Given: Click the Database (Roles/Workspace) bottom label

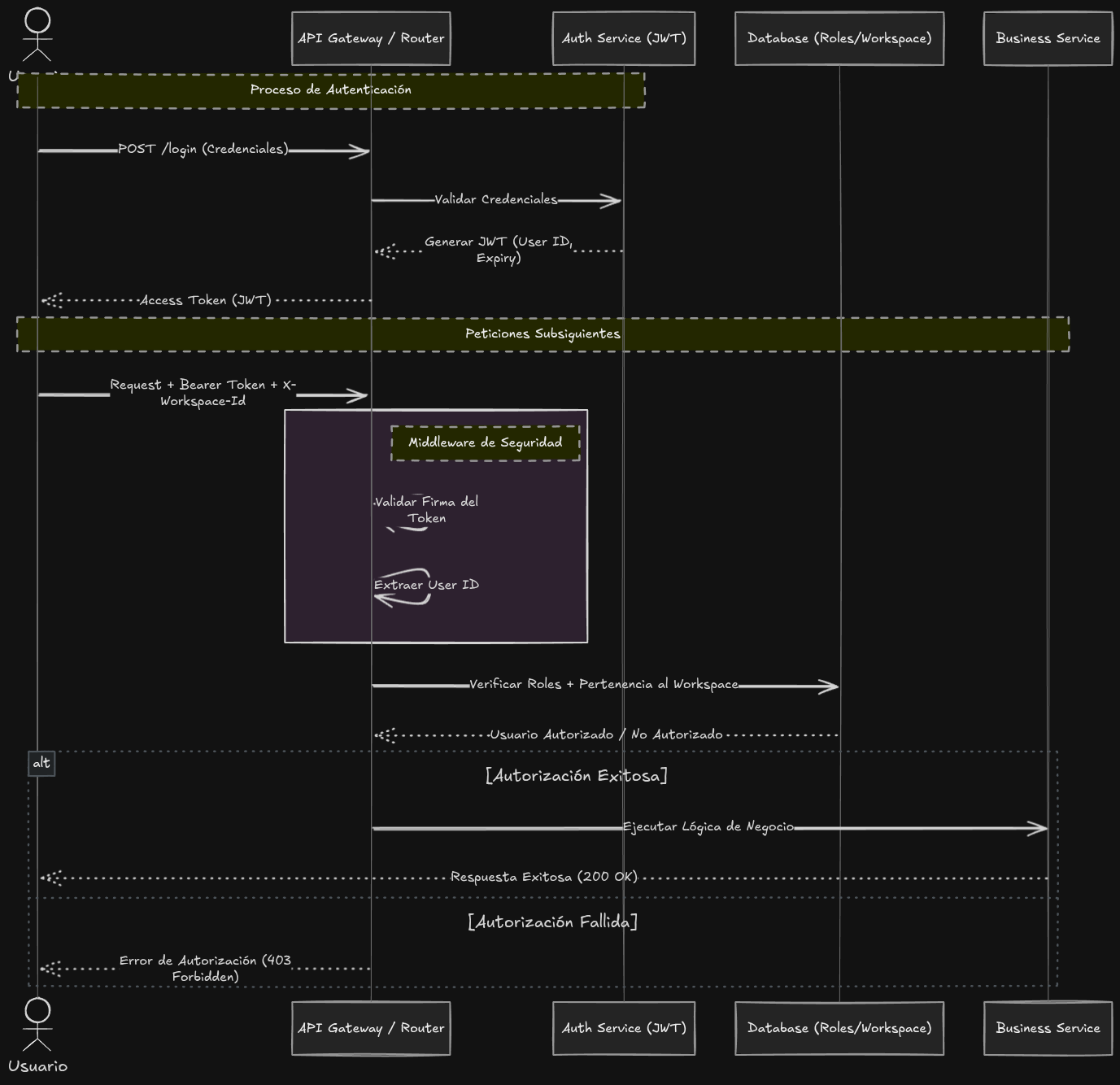Looking at the screenshot, I should point(839,1028).
